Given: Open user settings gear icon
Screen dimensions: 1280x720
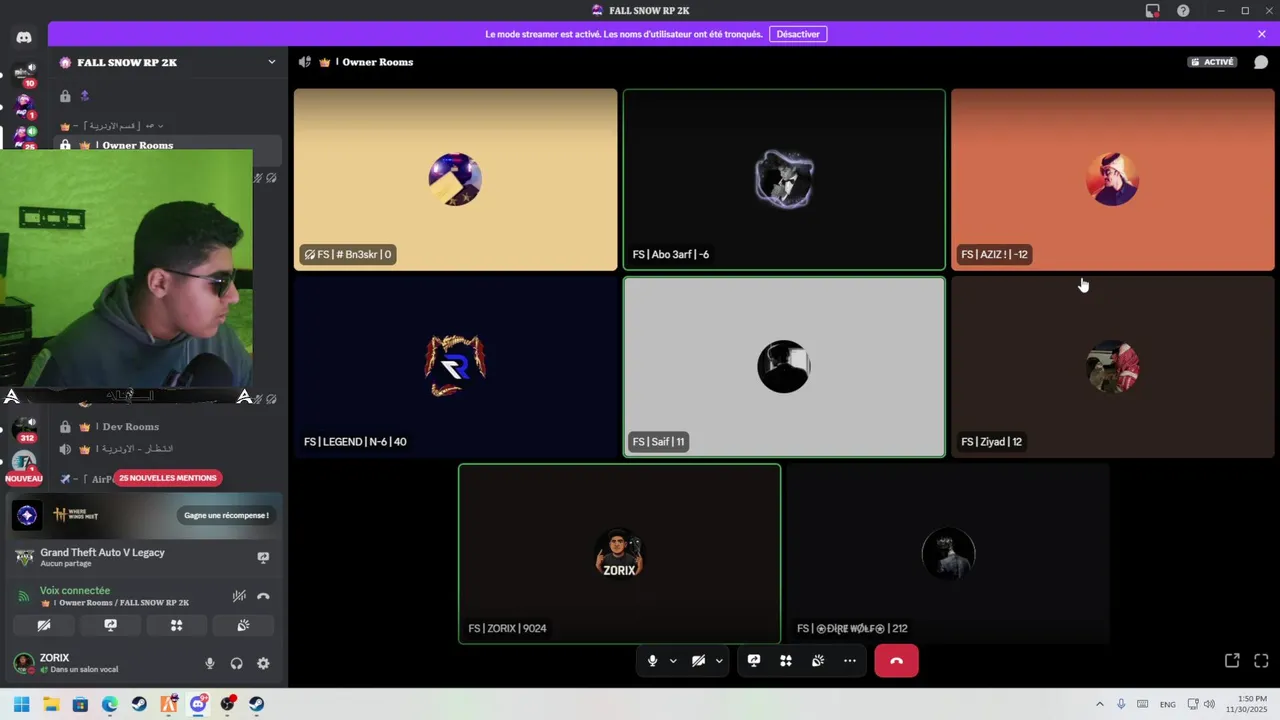Looking at the screenshot, I should pos(263,663).
